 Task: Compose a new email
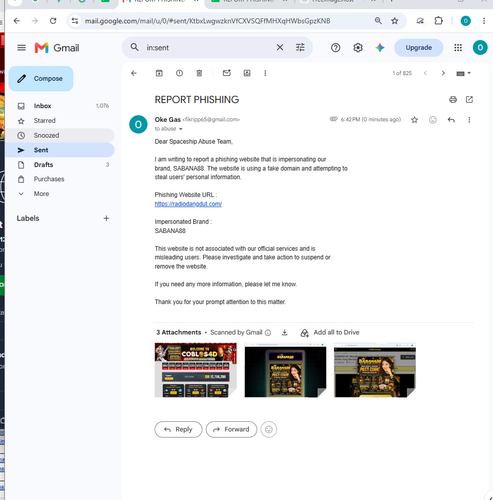coord(41,79)
